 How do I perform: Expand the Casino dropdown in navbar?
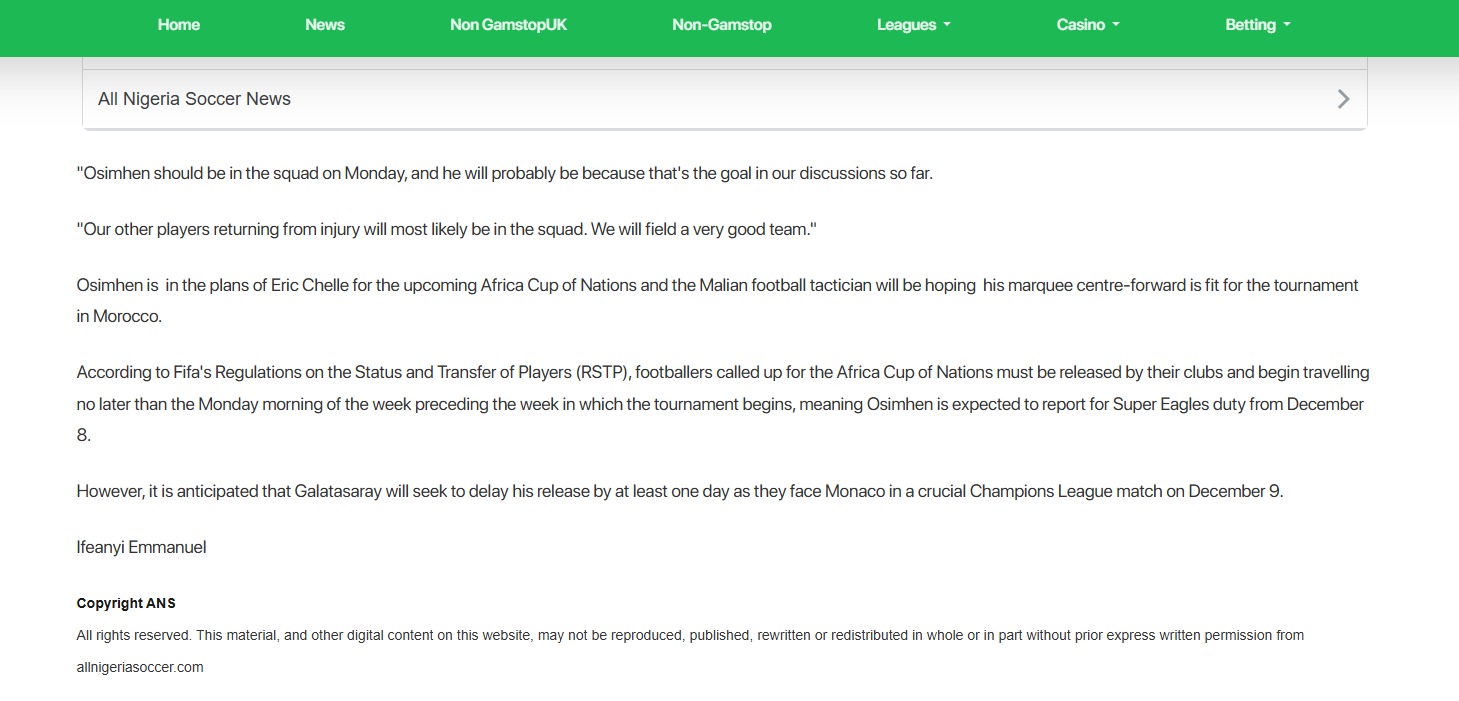point(1087,25)
